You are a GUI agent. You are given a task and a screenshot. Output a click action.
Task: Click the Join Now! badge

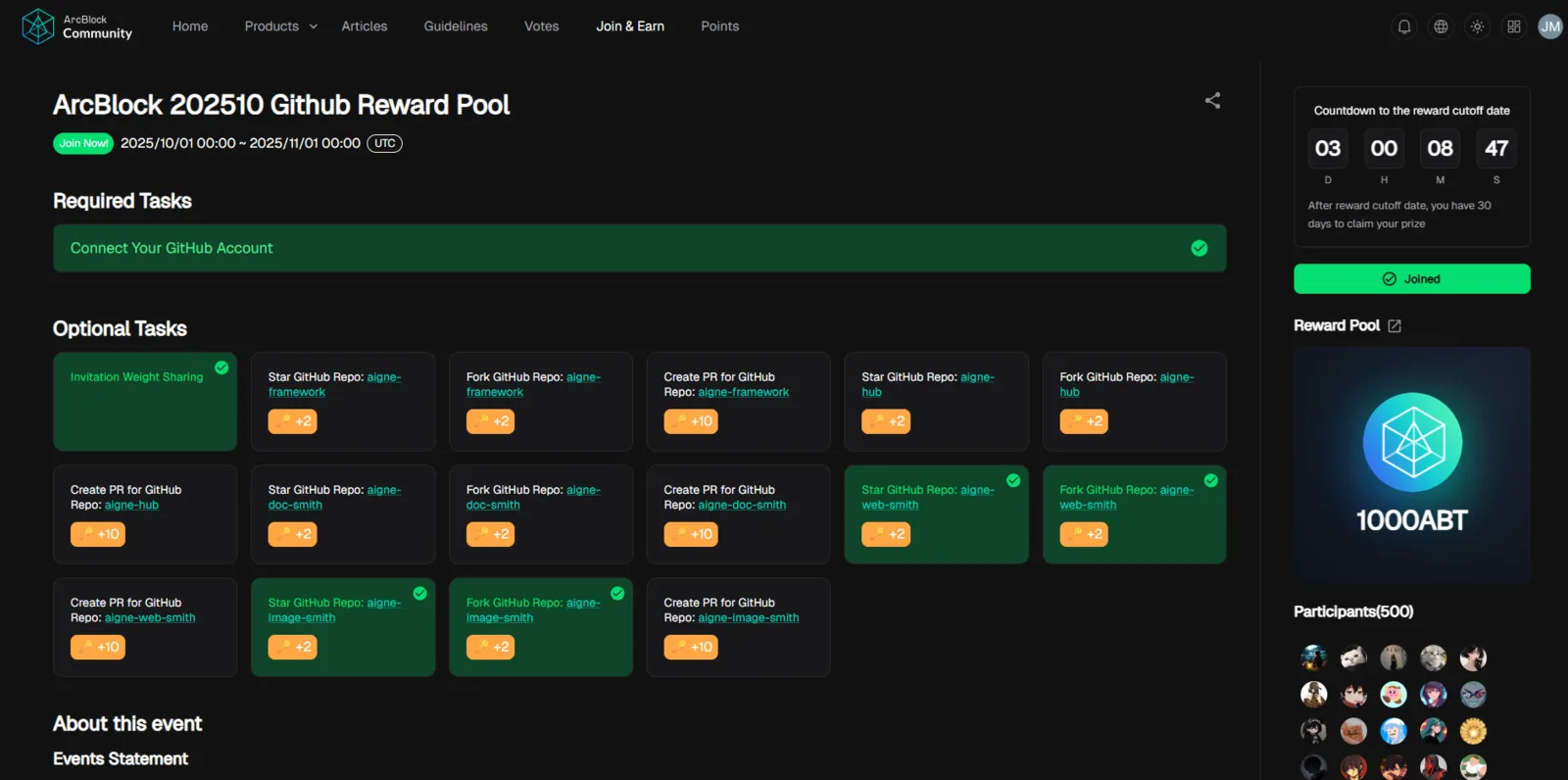[x=83, y=143]
